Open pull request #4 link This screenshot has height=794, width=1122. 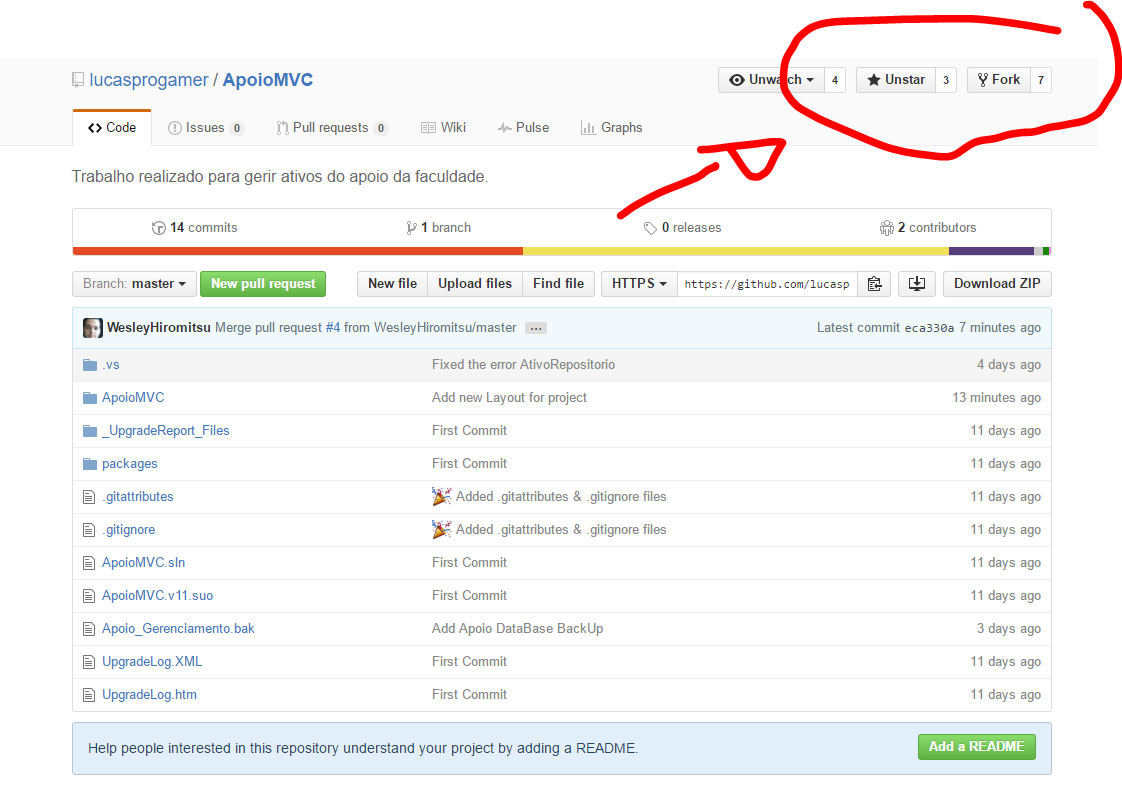click(x=333, y=328)
